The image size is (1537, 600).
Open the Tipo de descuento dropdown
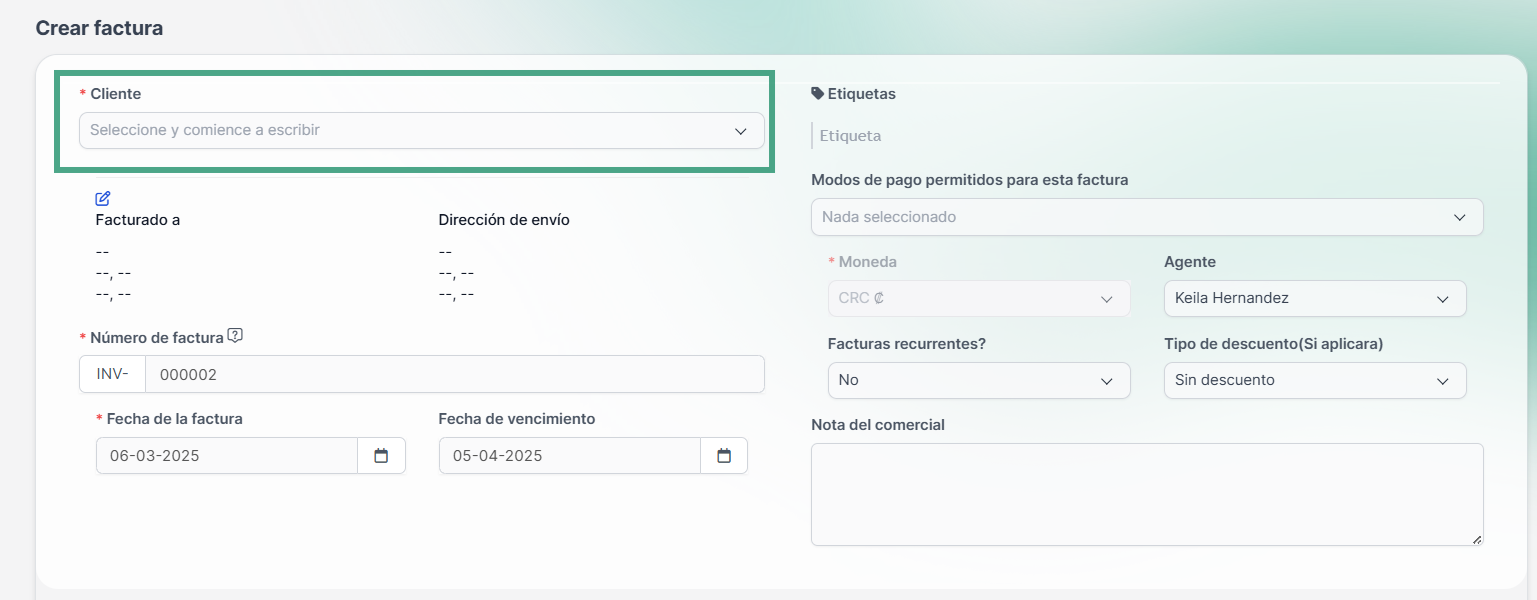[1315, 381]
